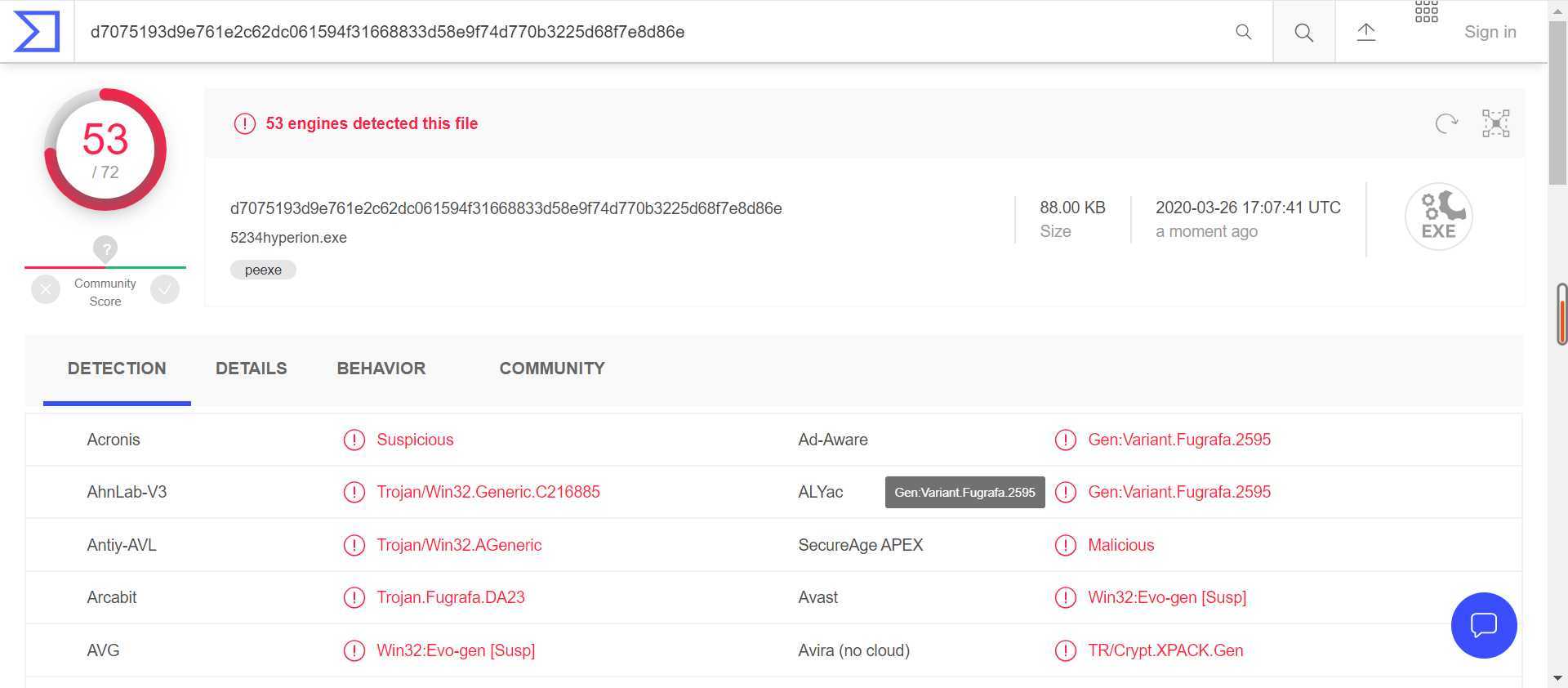1568x688 pixels.
Task: Click the 2020-03-26 17:07:41 UTC timestamp
Action: tap(1248, 208)
